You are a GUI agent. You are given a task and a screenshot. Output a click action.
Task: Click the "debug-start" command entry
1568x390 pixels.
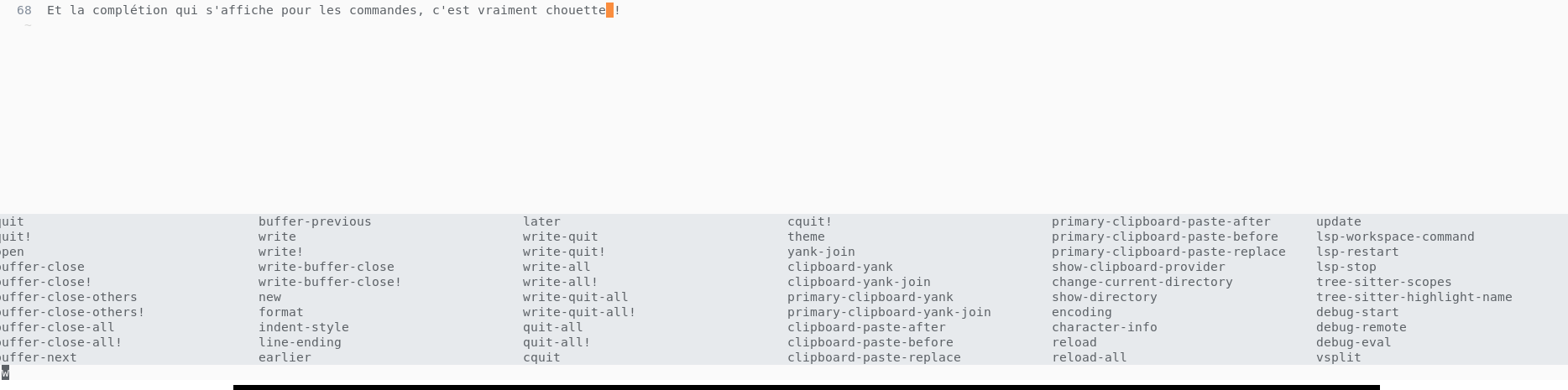click(1357, 312)
